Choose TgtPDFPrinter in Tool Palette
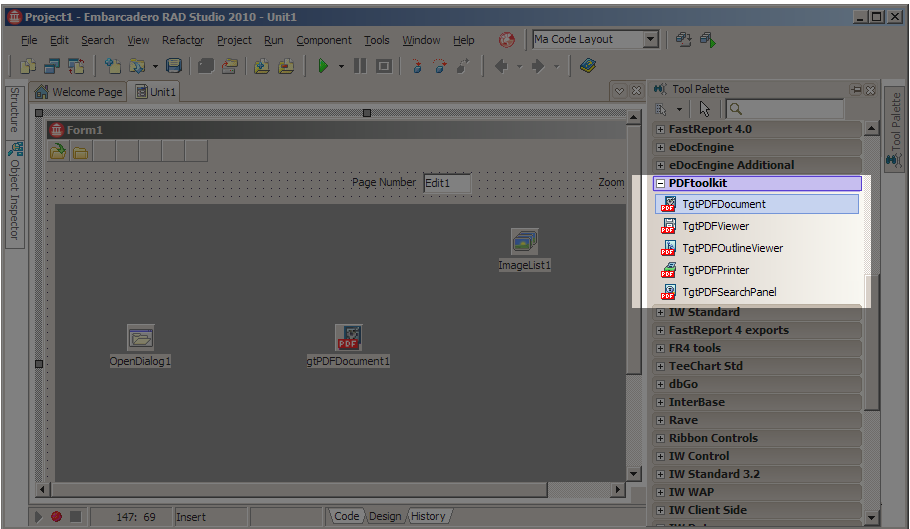Image resolution: width=910 pixels, height=529 pixels. (x=757, y=270)
